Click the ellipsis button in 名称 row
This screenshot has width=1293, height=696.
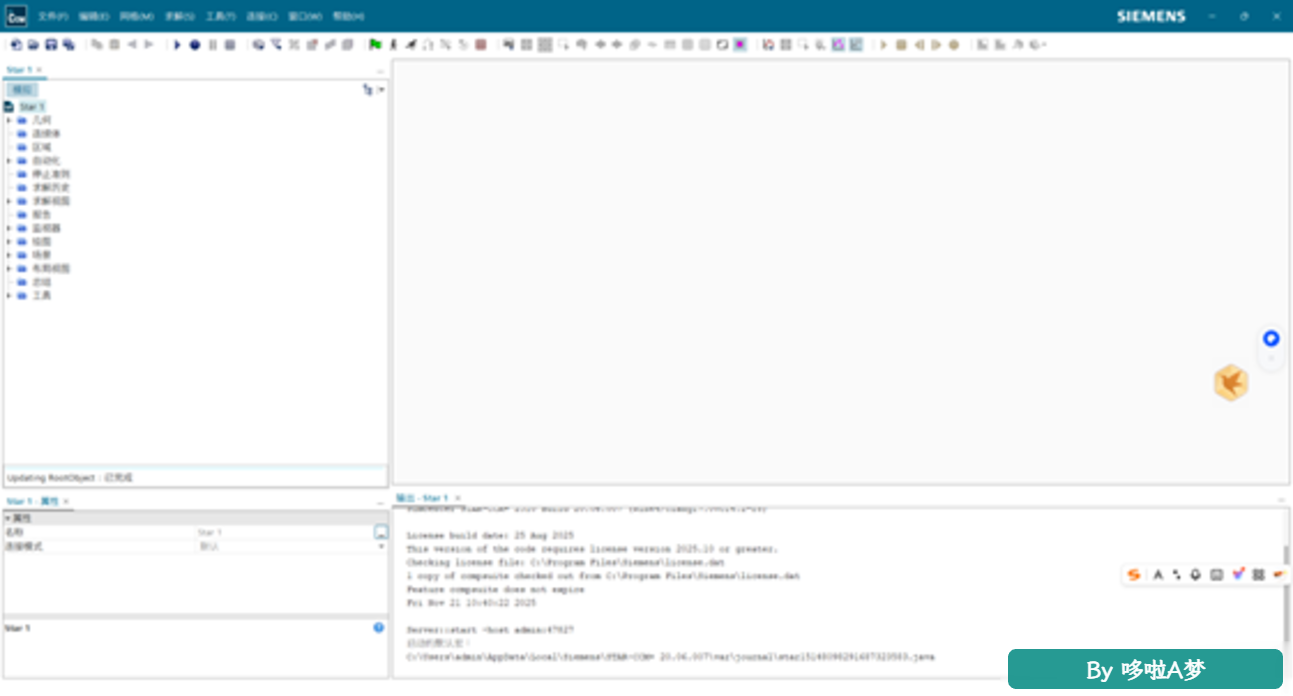381,533
